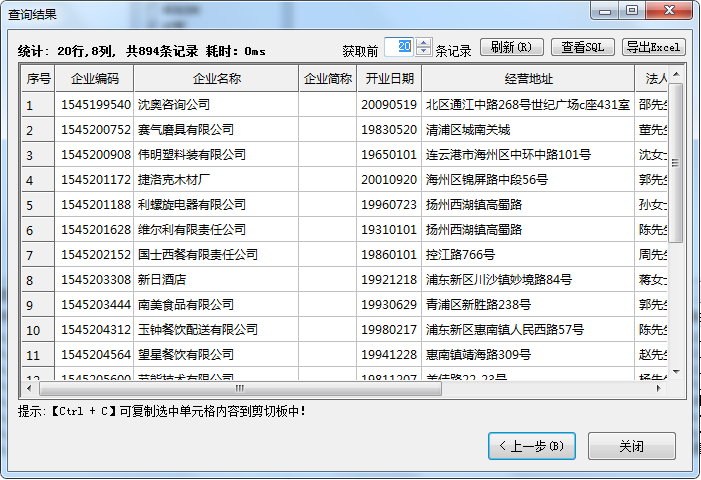Click the cell with code 1545203308
701x480 pixels.
tap(95, 280)
